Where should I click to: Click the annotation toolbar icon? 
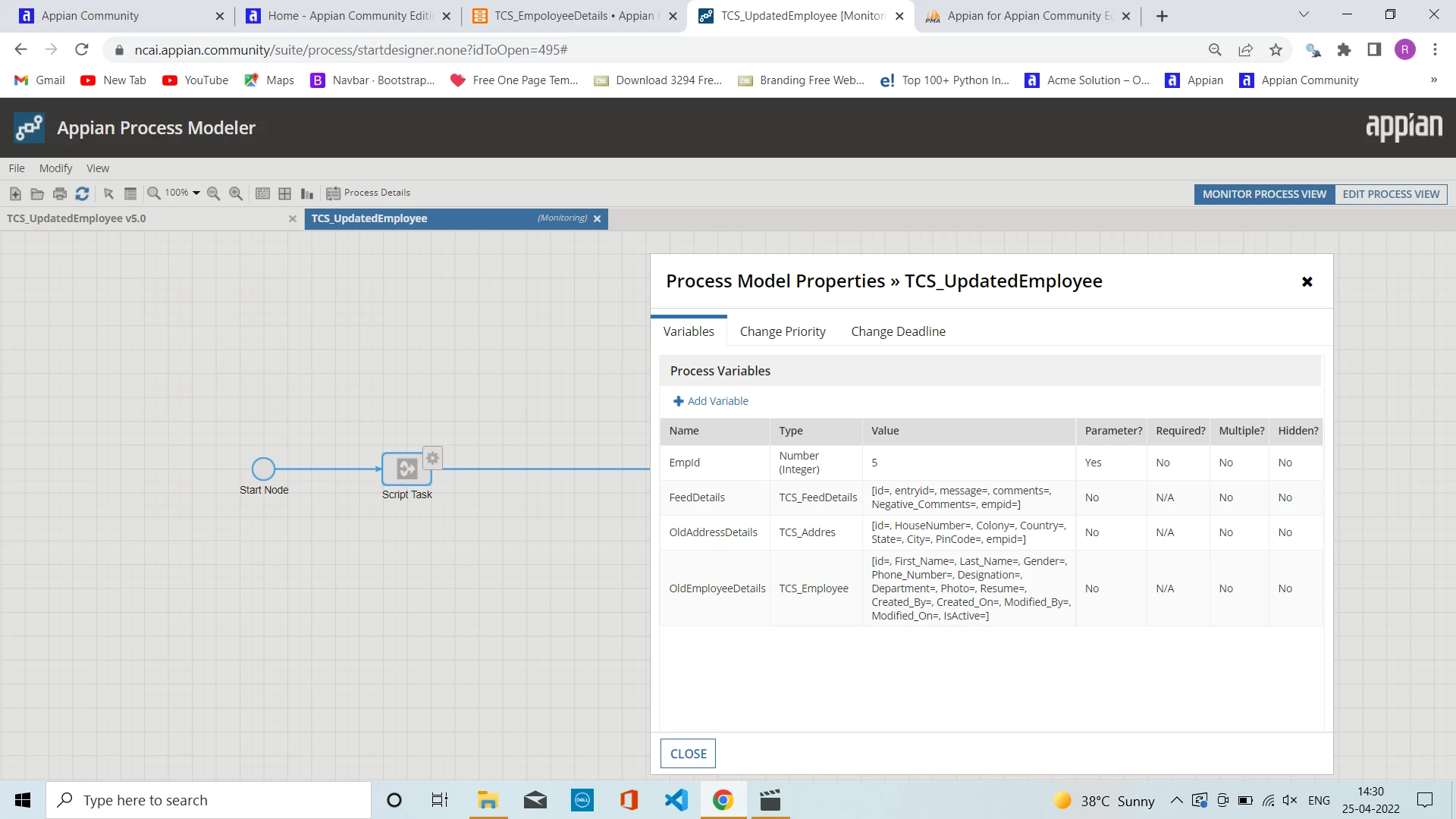(x=262, y=193)
